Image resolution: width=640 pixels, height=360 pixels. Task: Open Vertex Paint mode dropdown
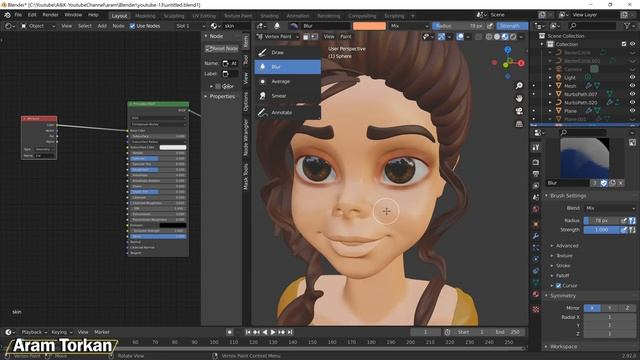[x=278, y=37]
